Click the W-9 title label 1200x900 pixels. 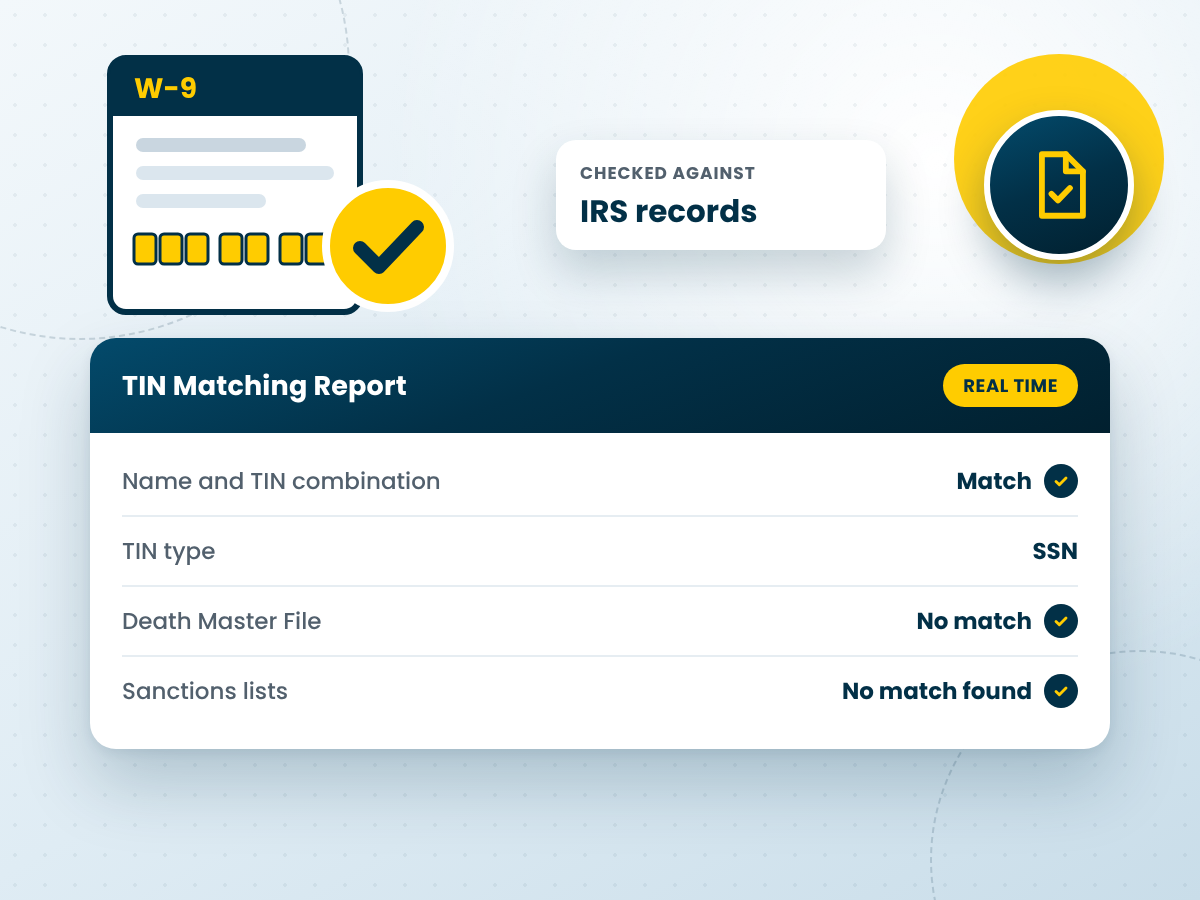(x=166, y=88)
